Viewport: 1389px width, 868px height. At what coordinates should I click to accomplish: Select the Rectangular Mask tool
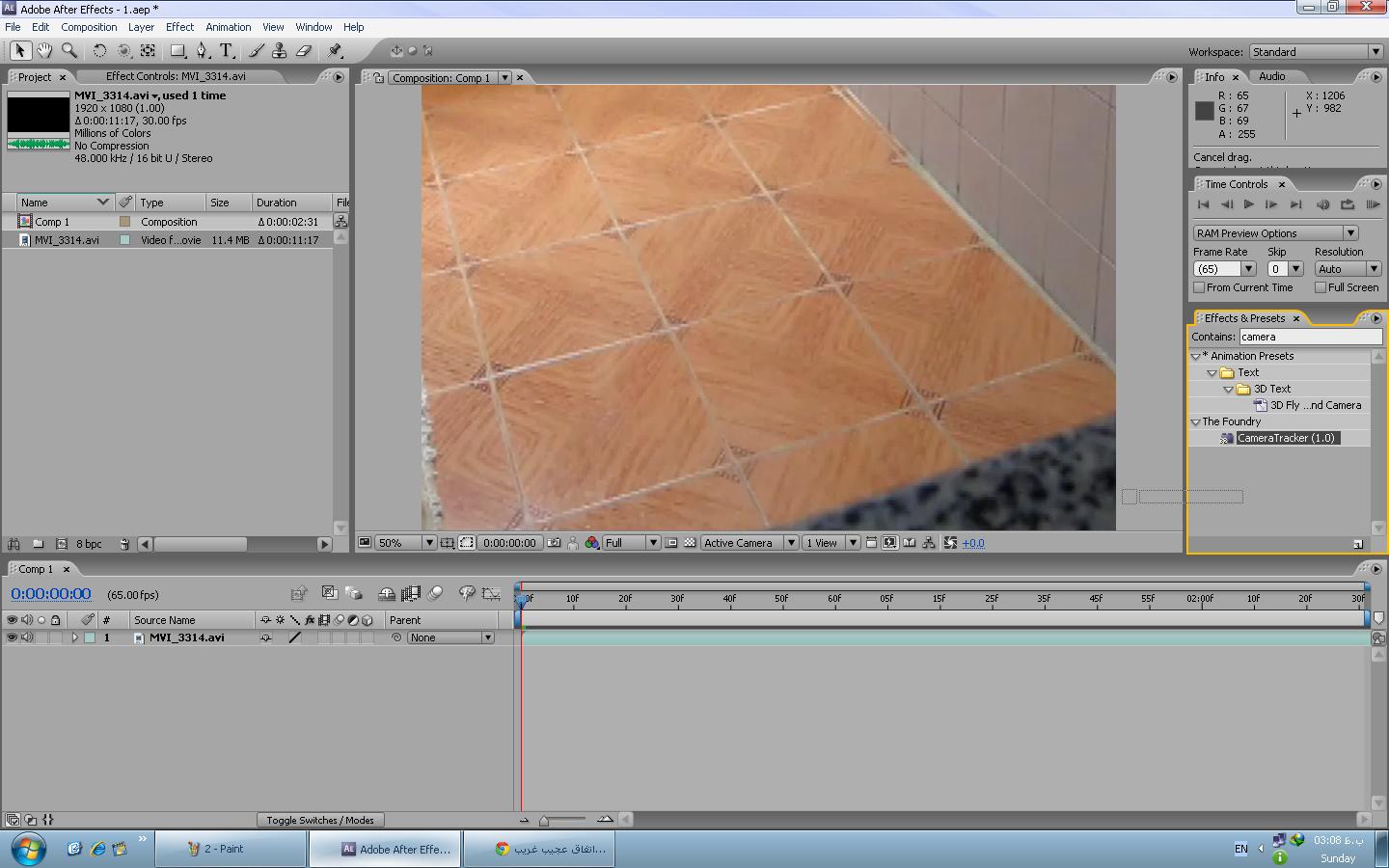tap(178, 51)
